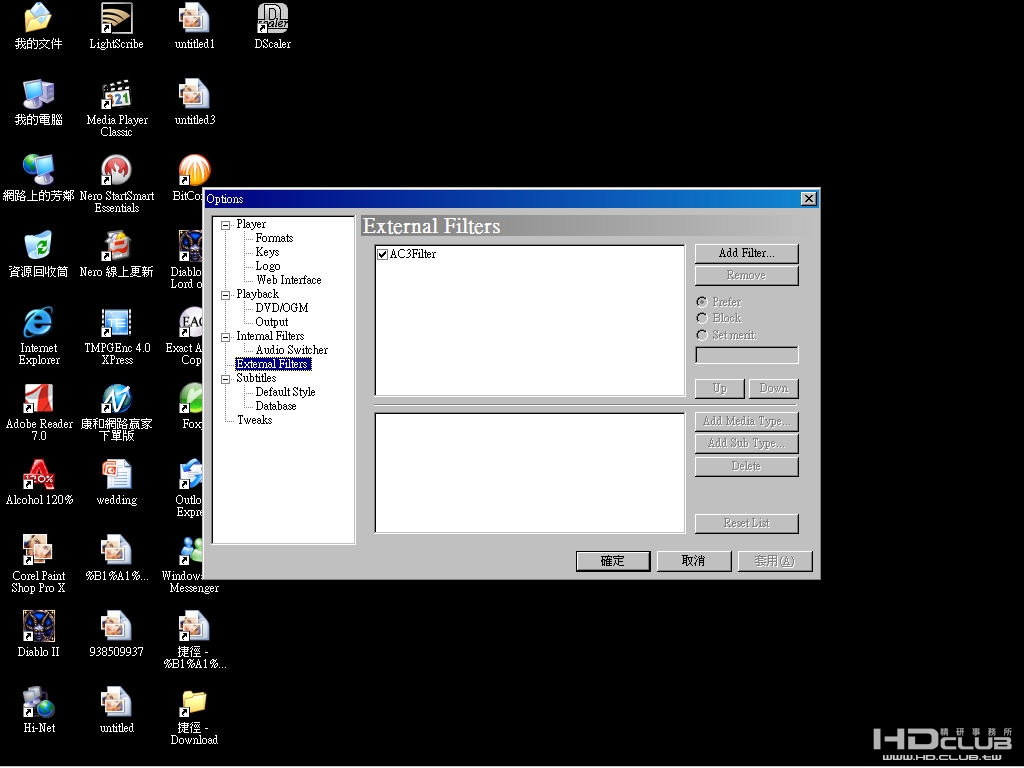Open the 我的文件 folder icon
1024x768 pixels.
38,18
